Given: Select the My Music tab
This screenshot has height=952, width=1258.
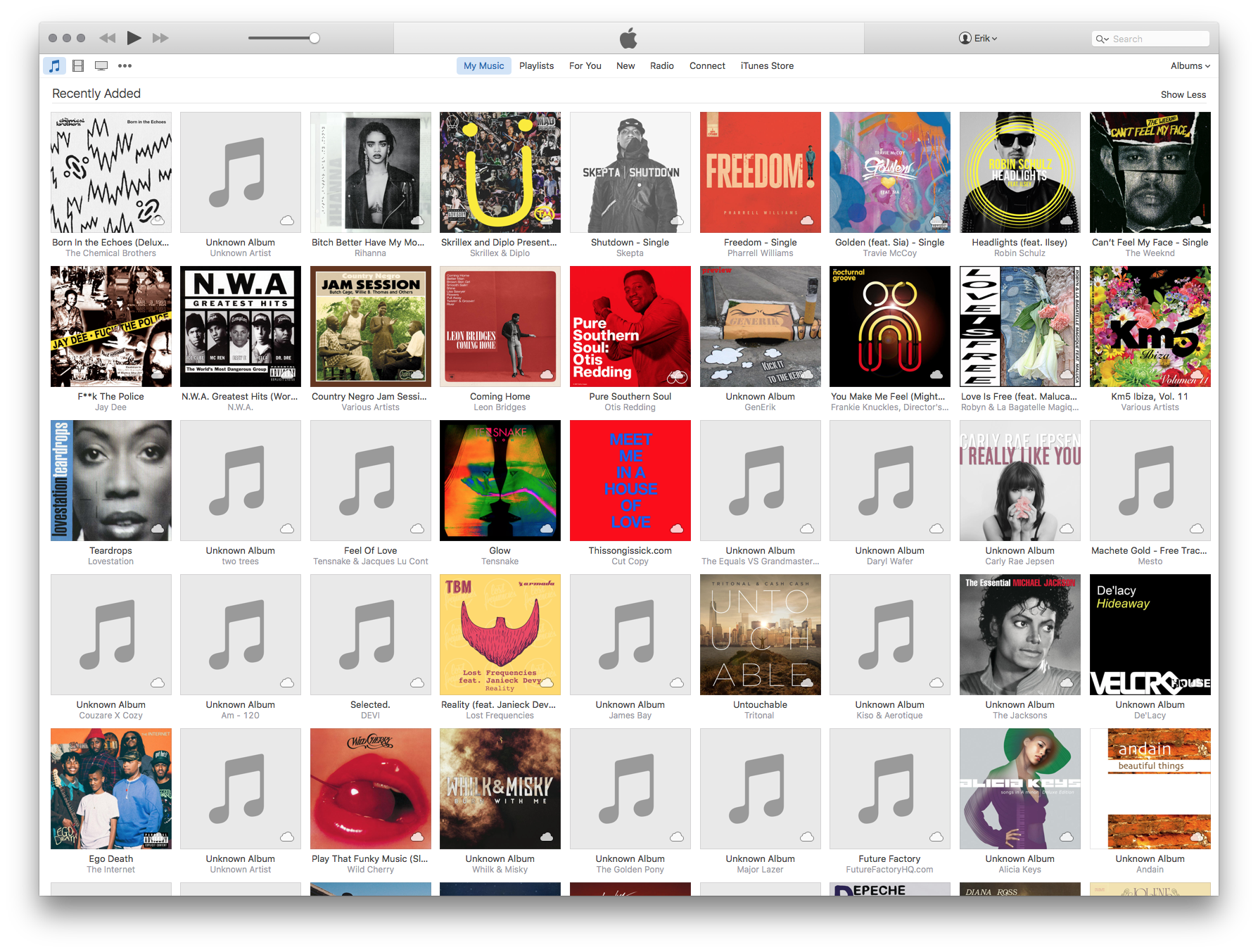Looking at the screenshot, I should click(x=484, y=65).
